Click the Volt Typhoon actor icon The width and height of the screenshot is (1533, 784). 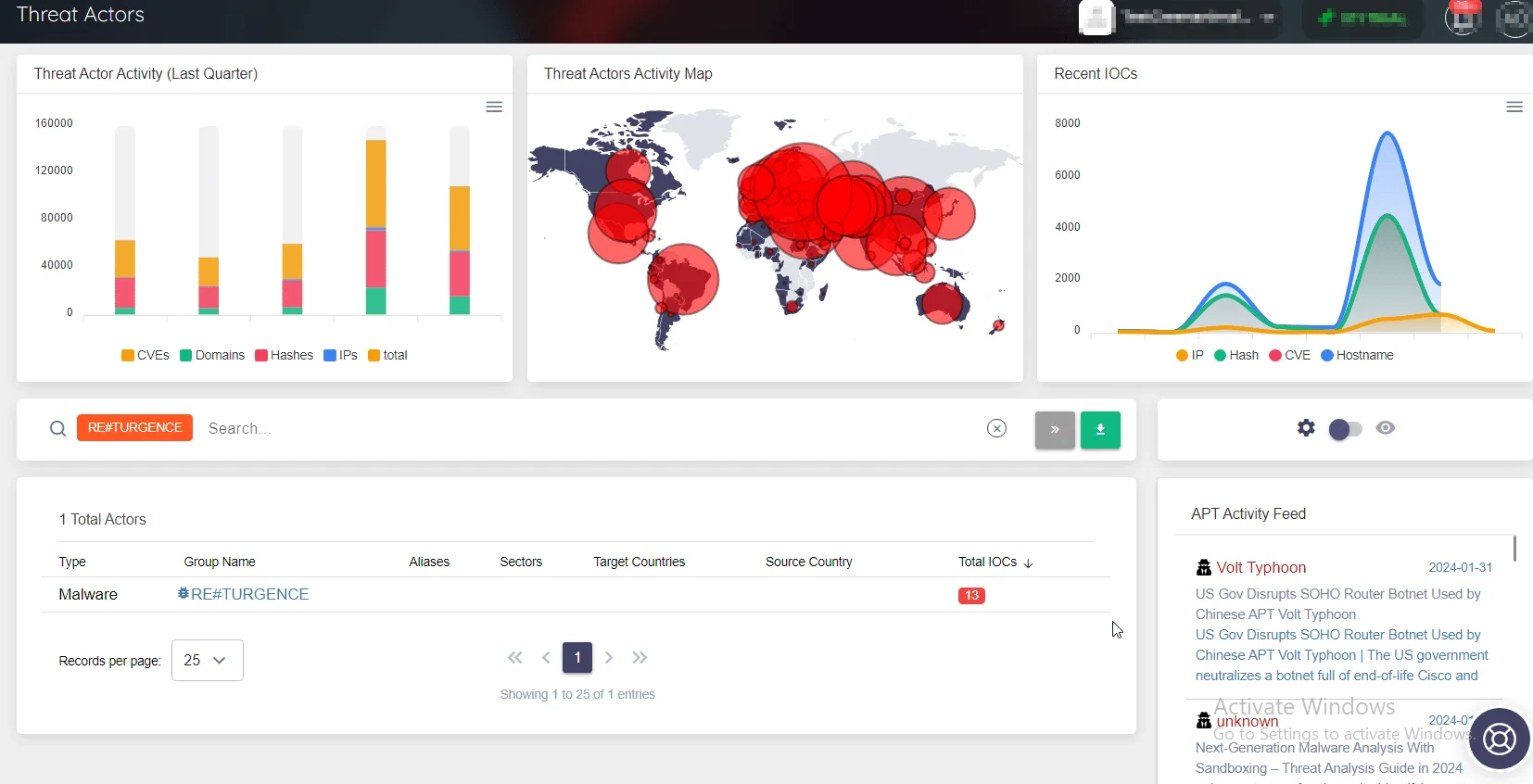[x=1204, y=567]
